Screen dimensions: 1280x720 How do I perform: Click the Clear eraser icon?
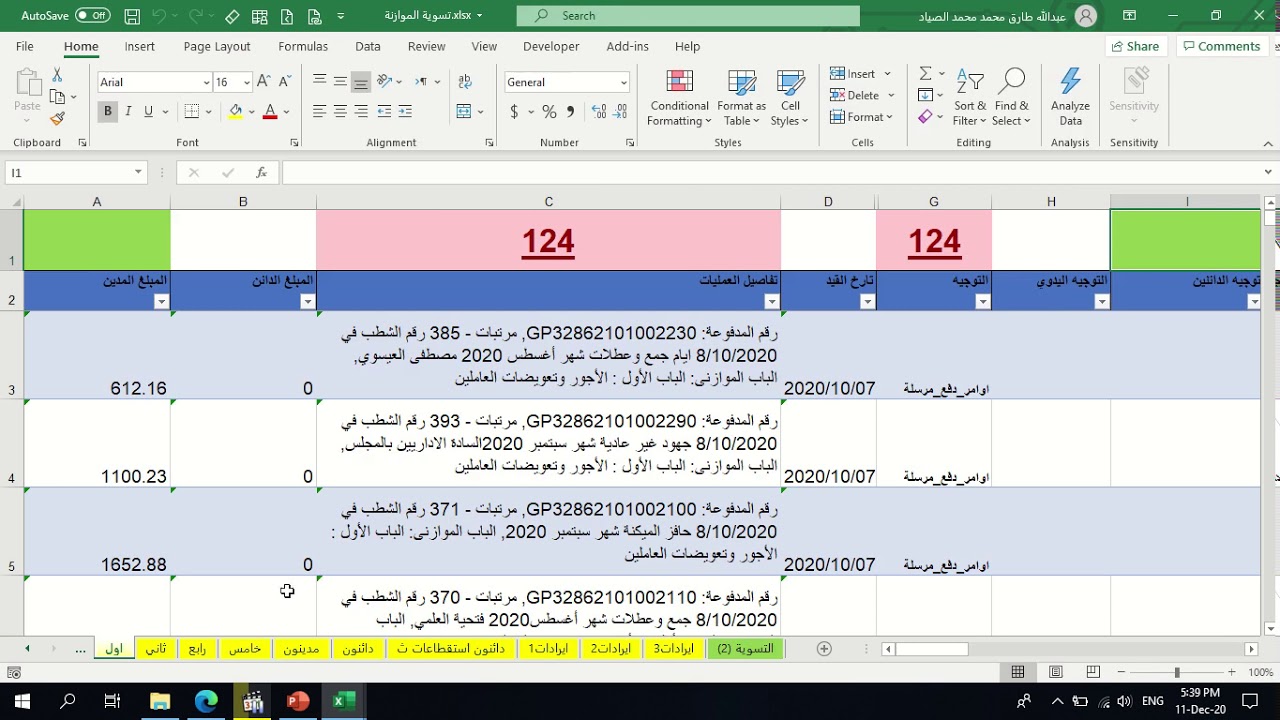(925, 118)
